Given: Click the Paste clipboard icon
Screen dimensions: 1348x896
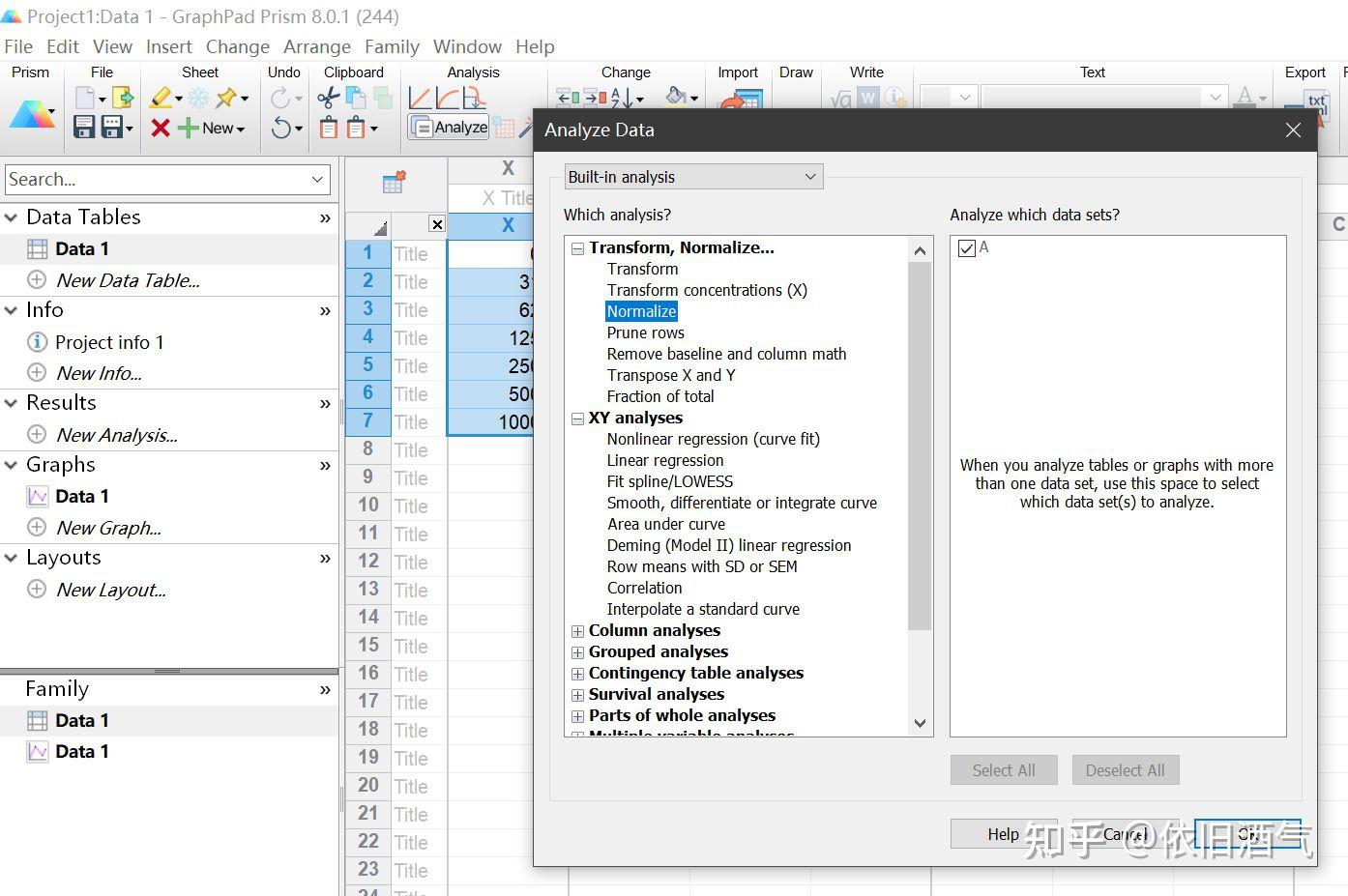Looking at the screenshot, I should (x=329, y=128).
